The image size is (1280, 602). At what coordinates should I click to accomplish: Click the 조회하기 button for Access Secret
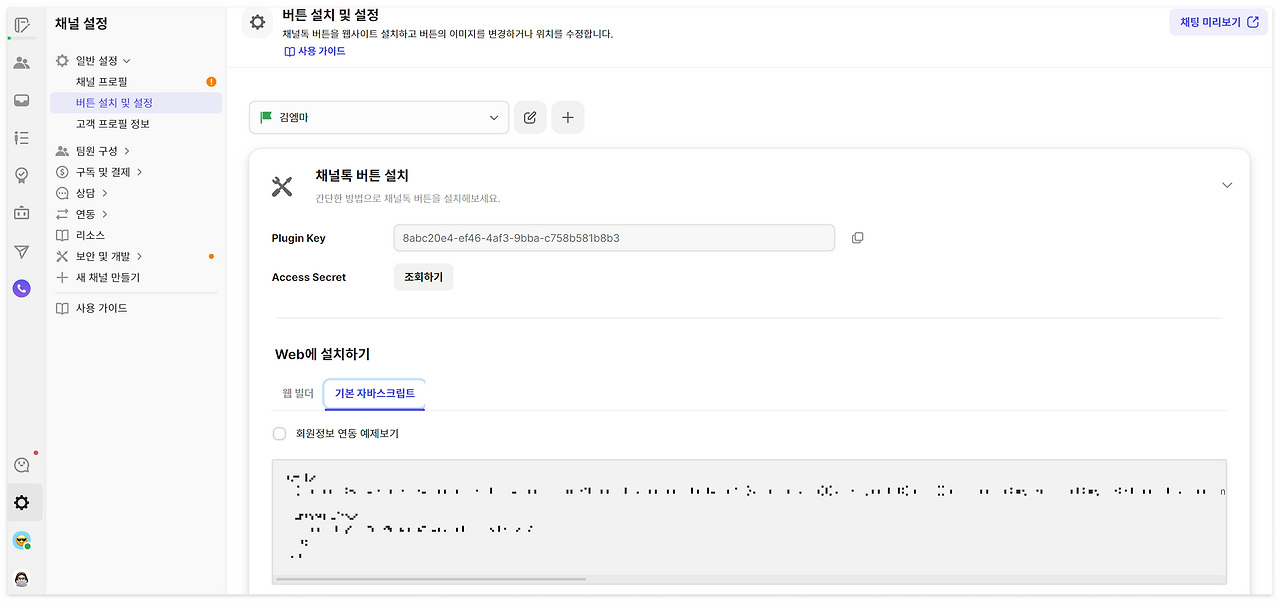click(423, 277)
